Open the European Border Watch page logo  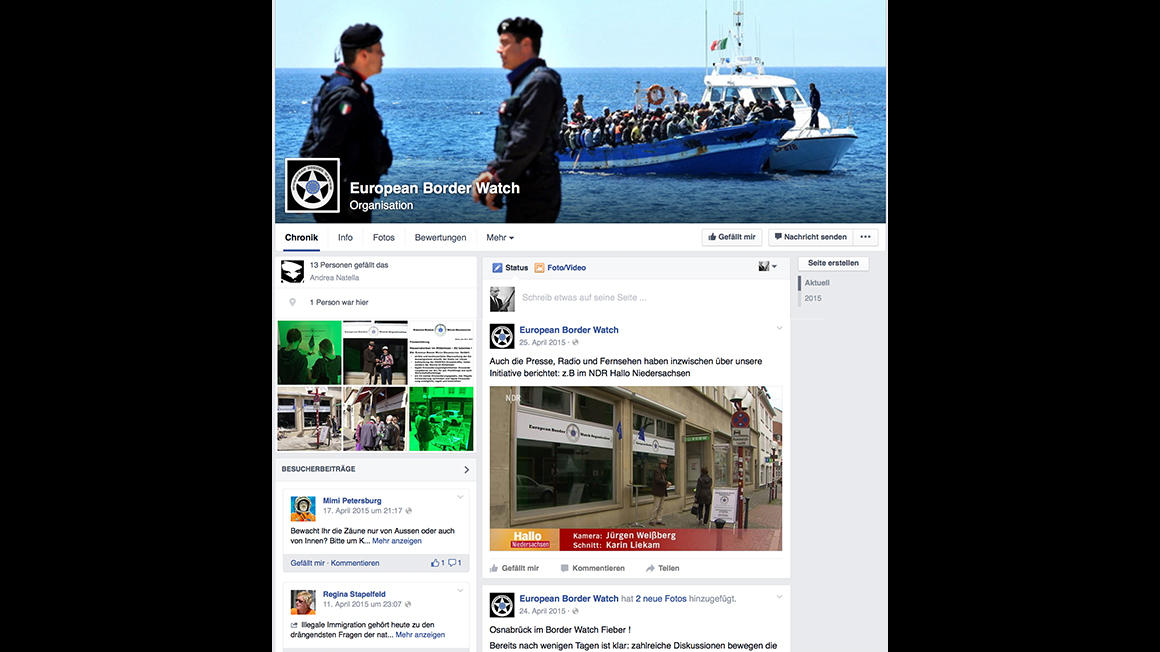312,185
